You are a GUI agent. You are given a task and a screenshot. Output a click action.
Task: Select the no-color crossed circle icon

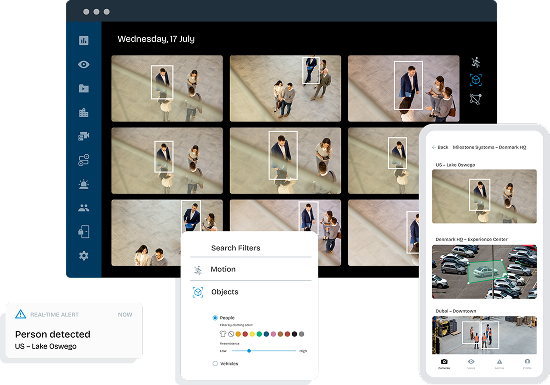pos(231,334)
